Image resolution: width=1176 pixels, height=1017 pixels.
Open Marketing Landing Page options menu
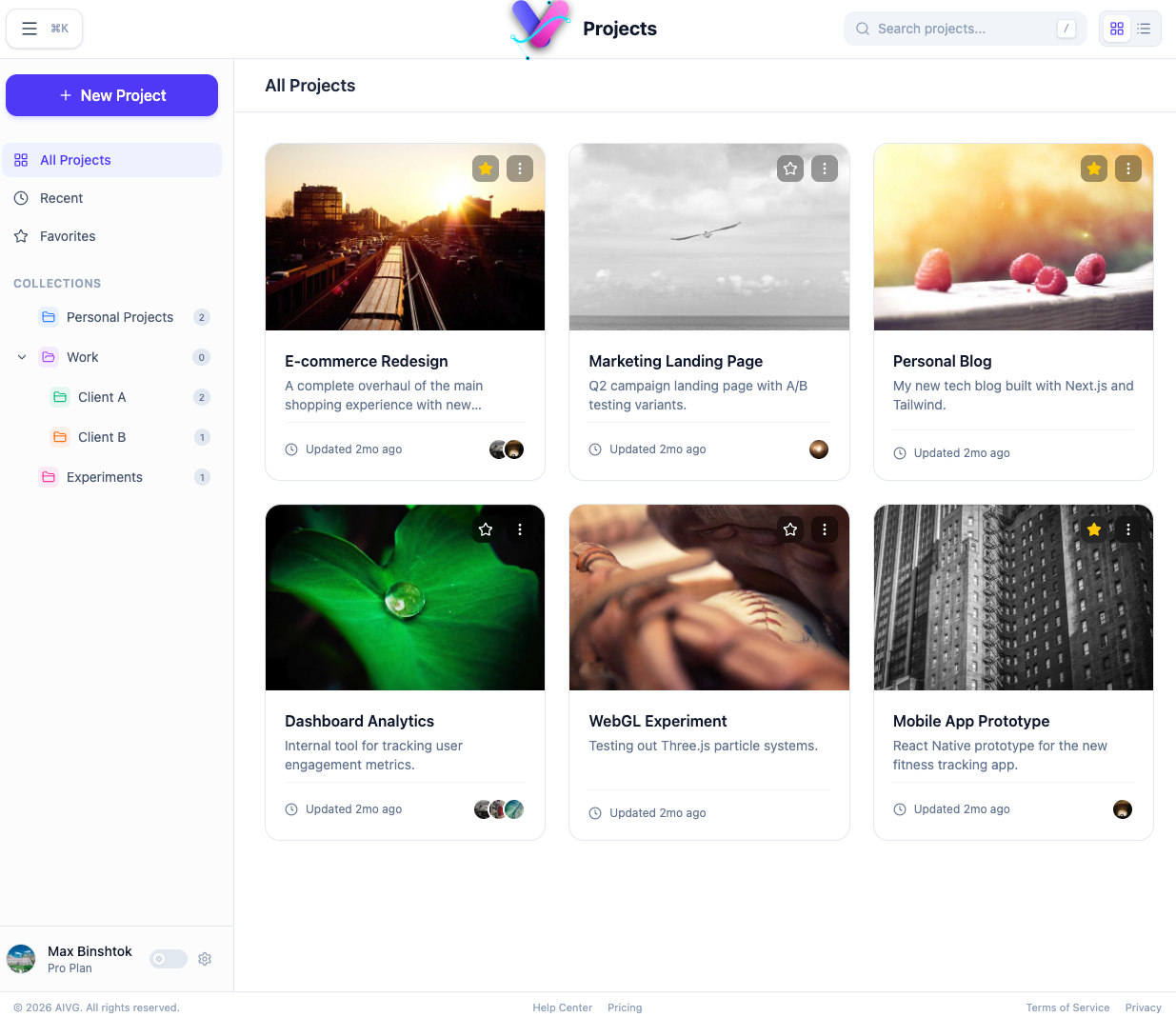click(x=825, y=169)
